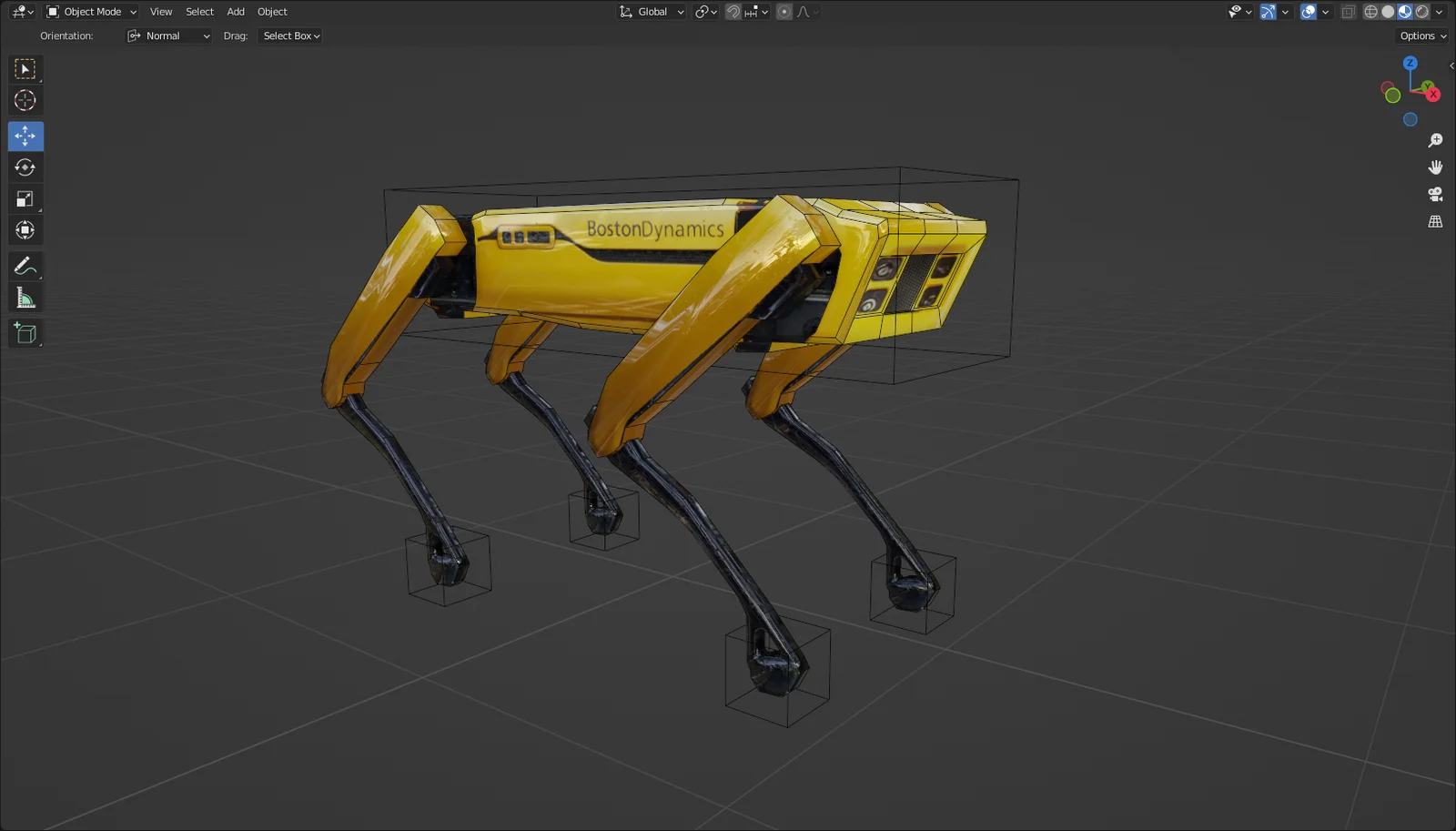Image resolution: width=1456 pixels, height=831 pixels.
Task: Expand the editor type selector dropdown
Action: click(20, 11)
